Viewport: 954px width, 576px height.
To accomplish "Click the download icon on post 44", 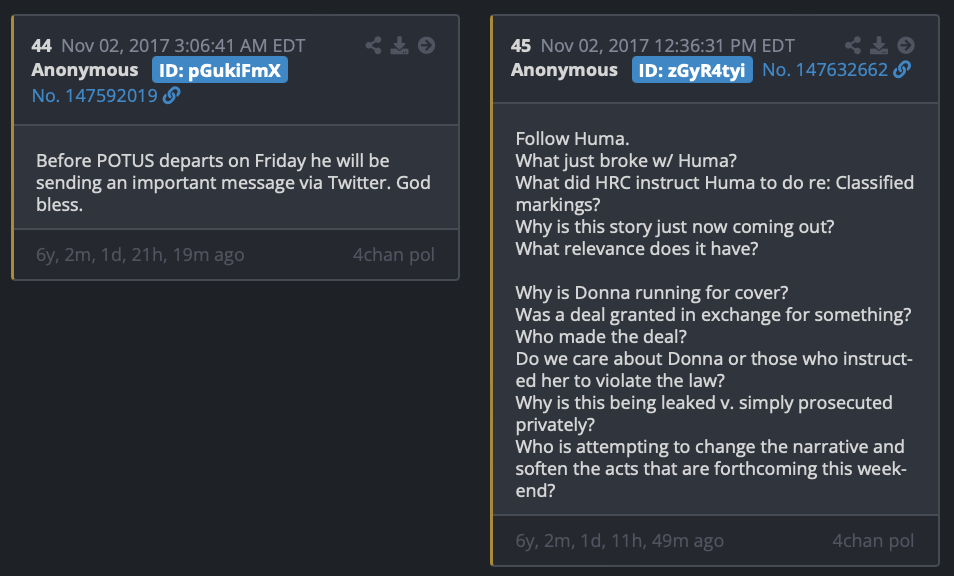I will (400, 46).
